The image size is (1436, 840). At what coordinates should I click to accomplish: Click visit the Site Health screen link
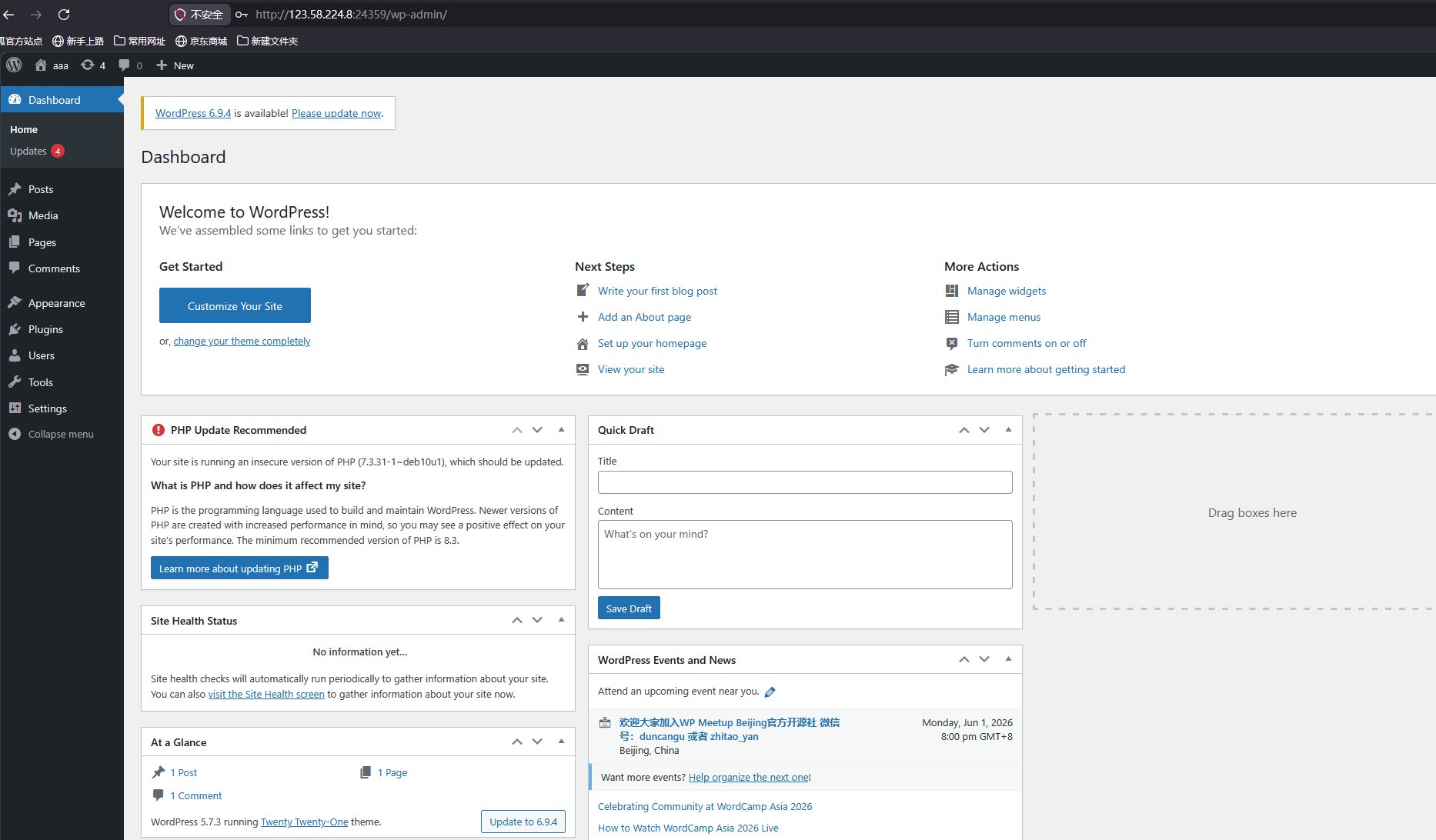pyautogui.click(x=266, y=694)
